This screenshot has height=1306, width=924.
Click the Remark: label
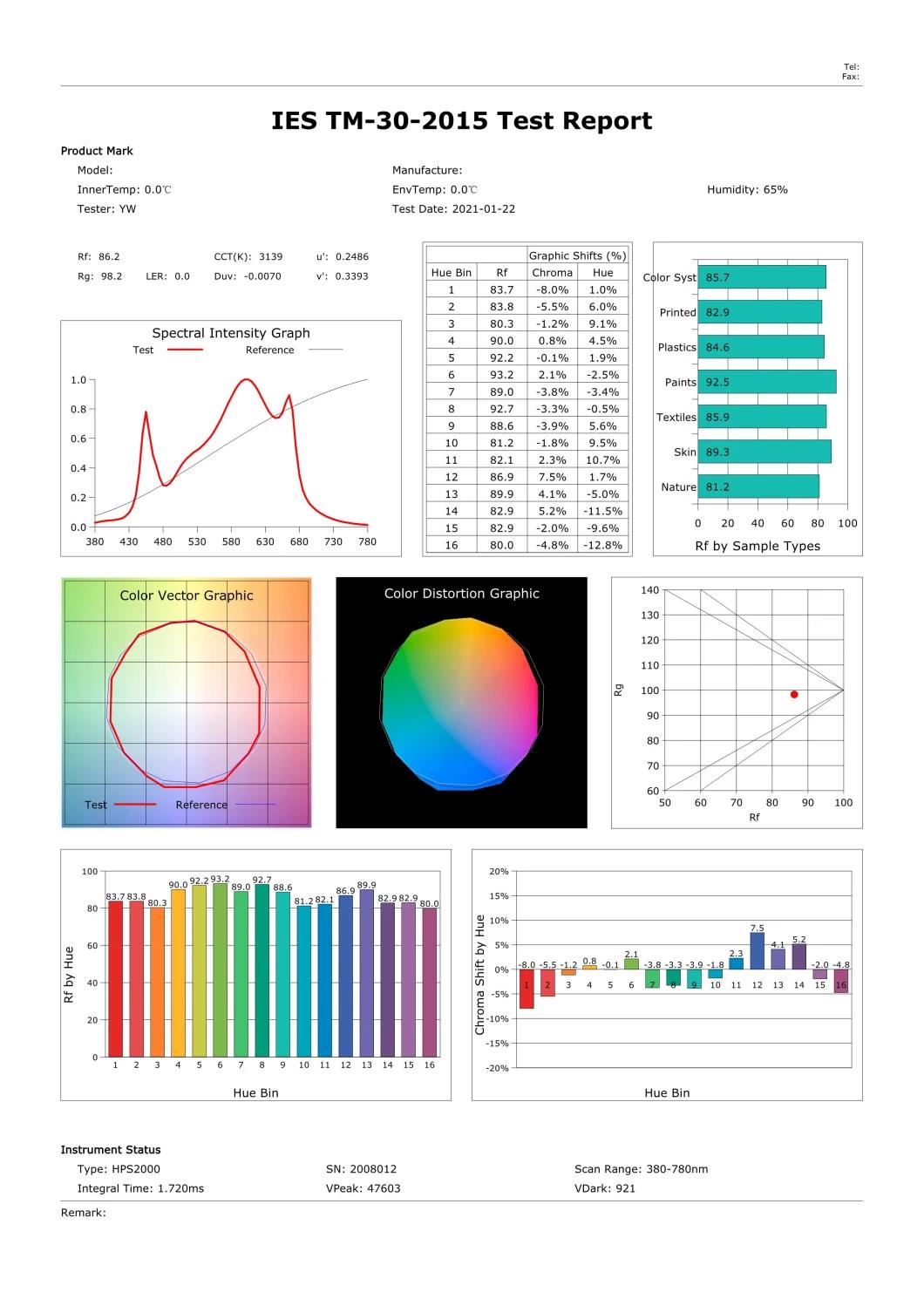(84, 1213)
